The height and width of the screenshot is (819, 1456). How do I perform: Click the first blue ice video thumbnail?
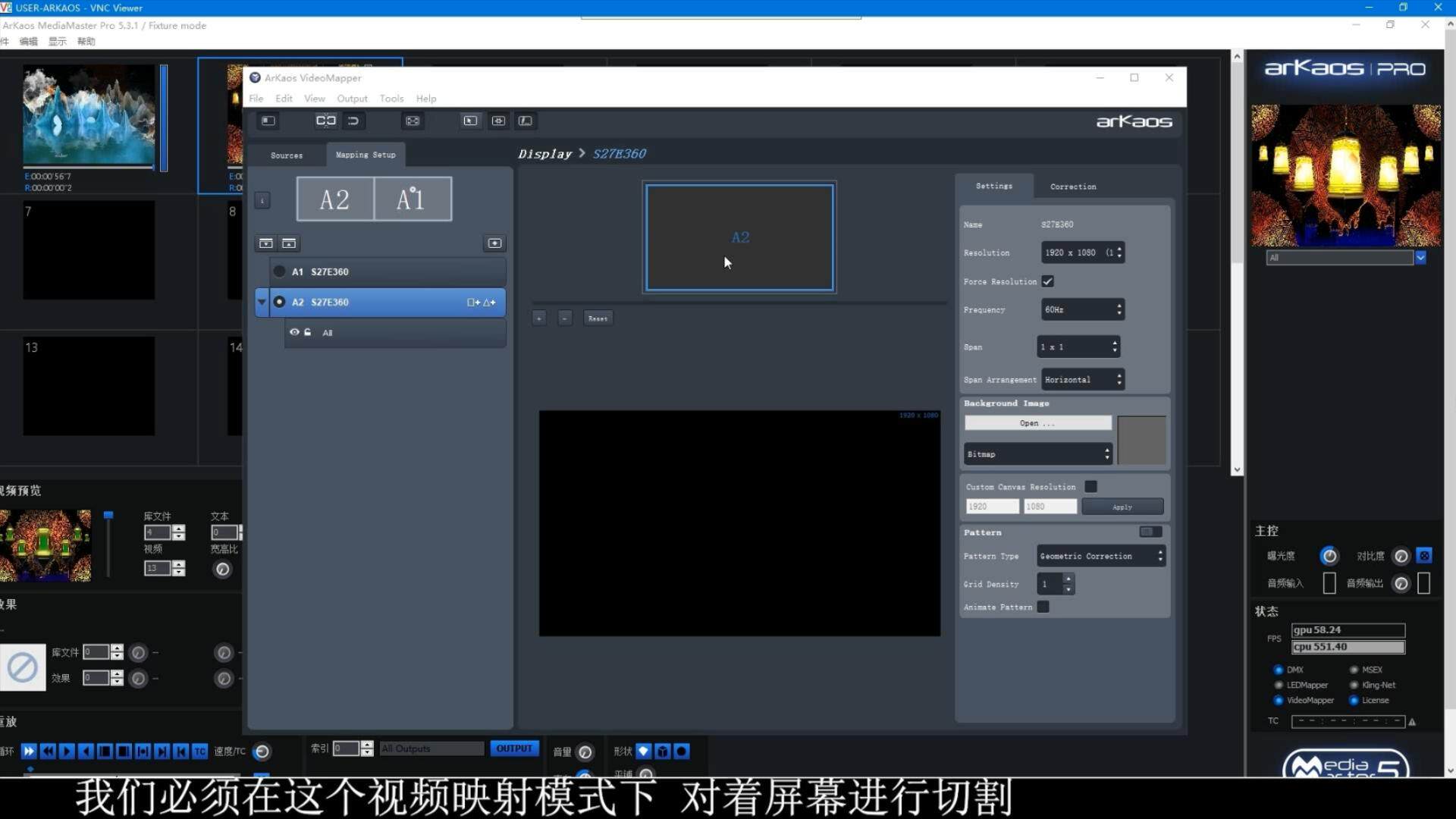click(89, 115)
